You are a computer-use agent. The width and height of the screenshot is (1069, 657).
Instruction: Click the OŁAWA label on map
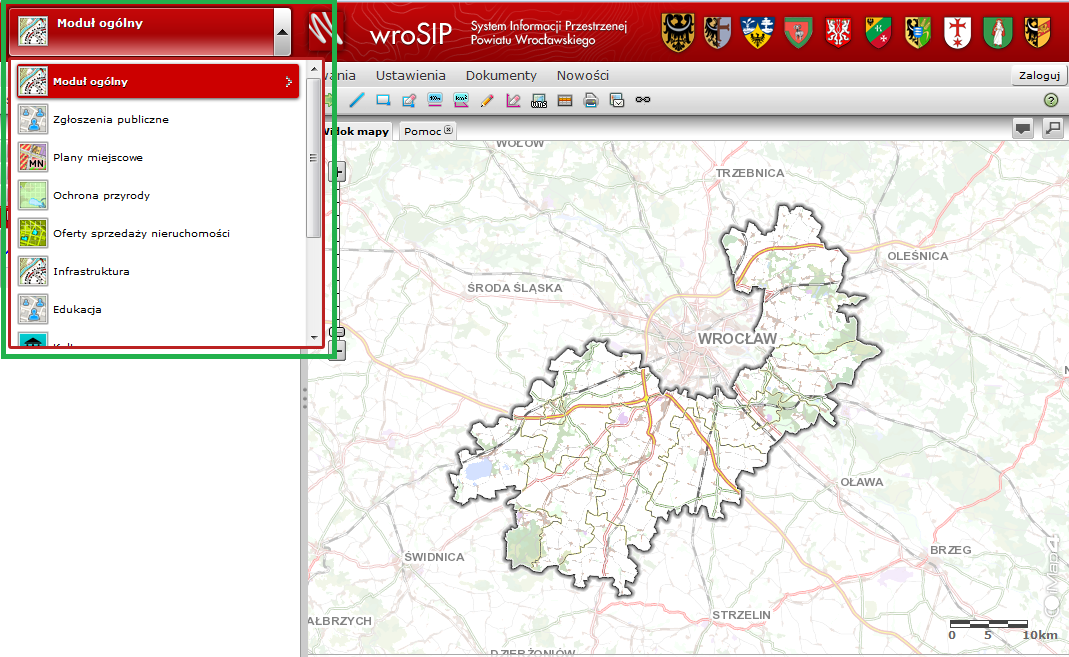click(862, 482)
